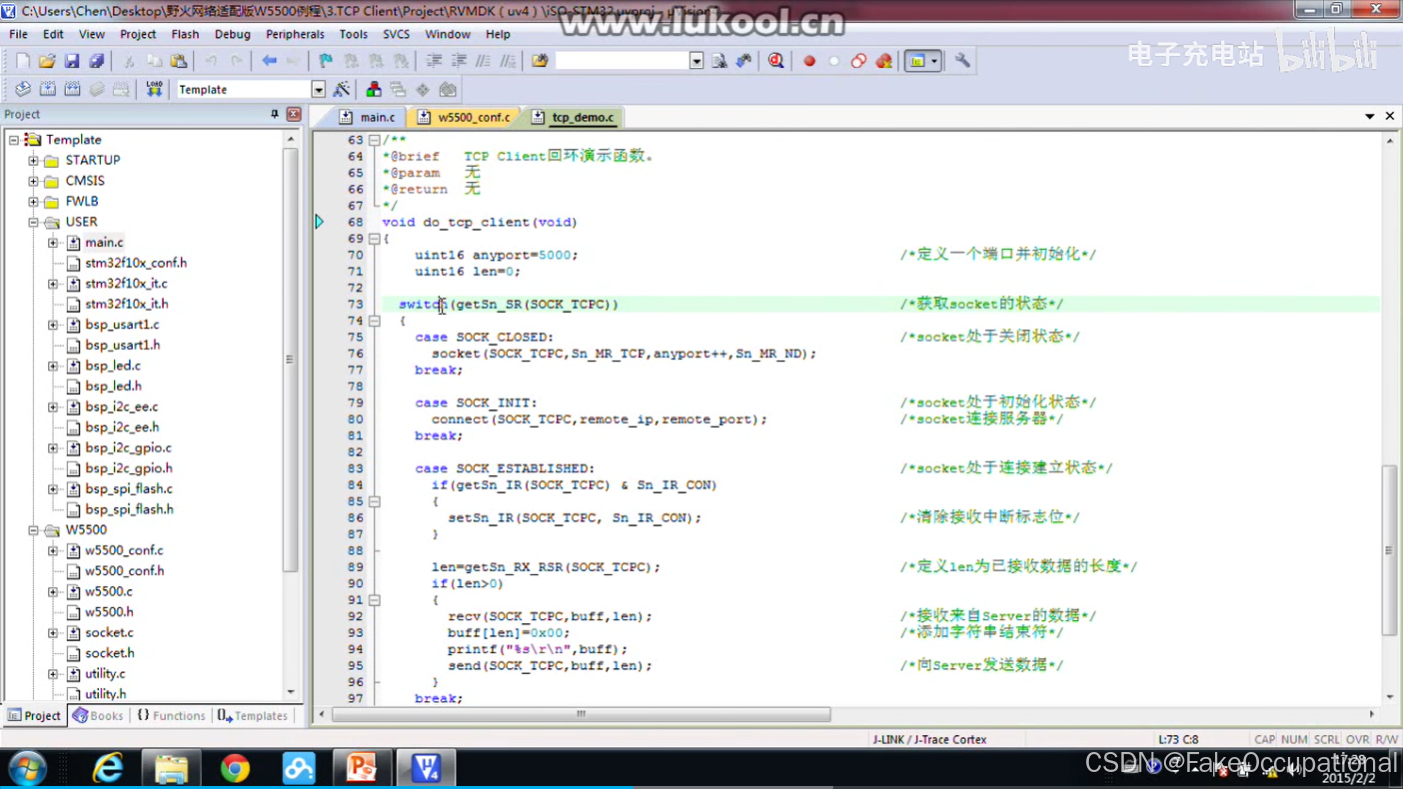Open the window layout dropdown on the toolbar

tap(934, 61)
